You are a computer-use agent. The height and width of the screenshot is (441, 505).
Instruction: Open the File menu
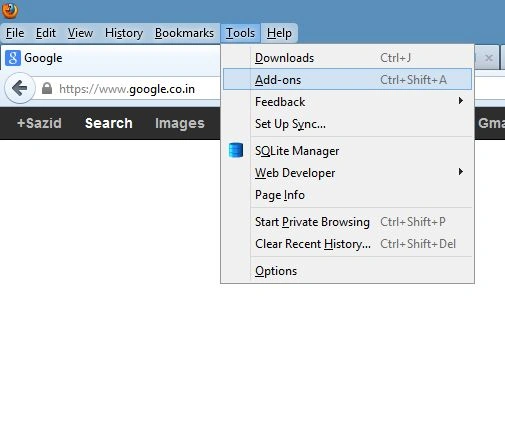(x=15, y=33)
